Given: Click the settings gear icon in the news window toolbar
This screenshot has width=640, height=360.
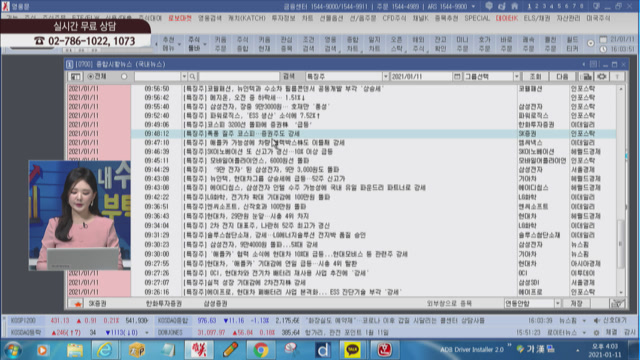Looking at the screenshot, I should tap(601, 76).
